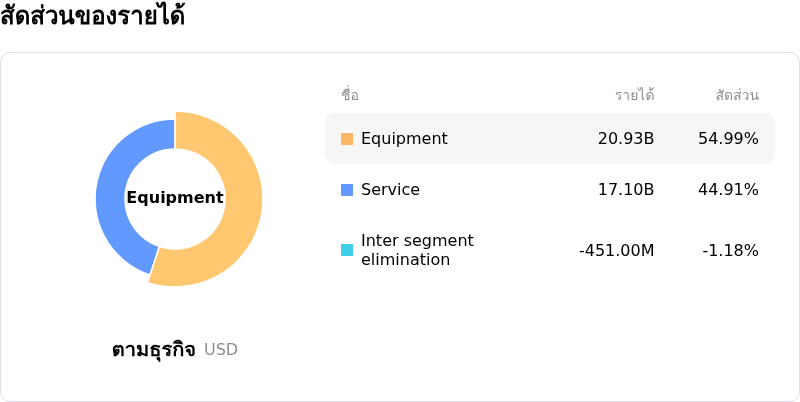
Task: Select the Equipment row name
Action: point(404,139)
